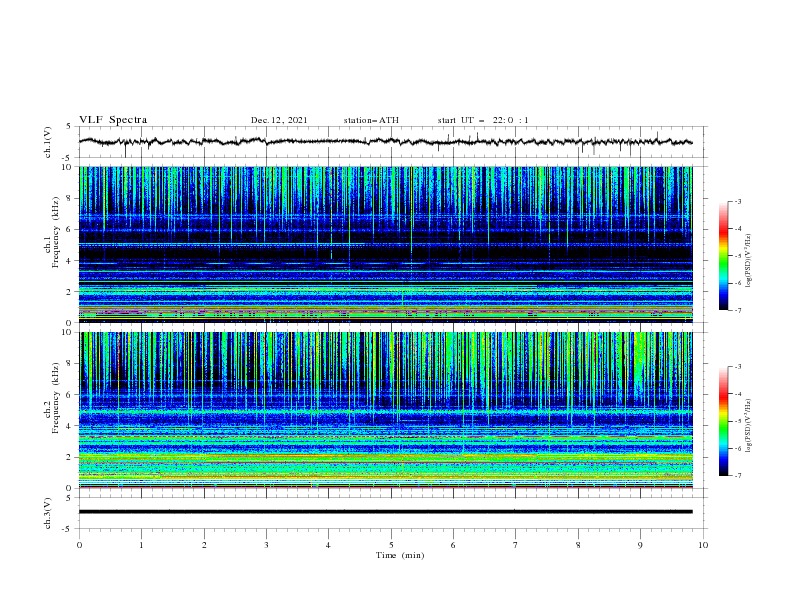Click the "6" kHz tick of ch.2 spectrogram
792x612 pixels.
(69, 394)
